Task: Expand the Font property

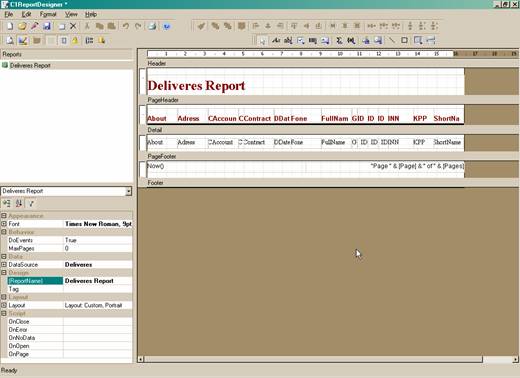Action: (4, 224)
